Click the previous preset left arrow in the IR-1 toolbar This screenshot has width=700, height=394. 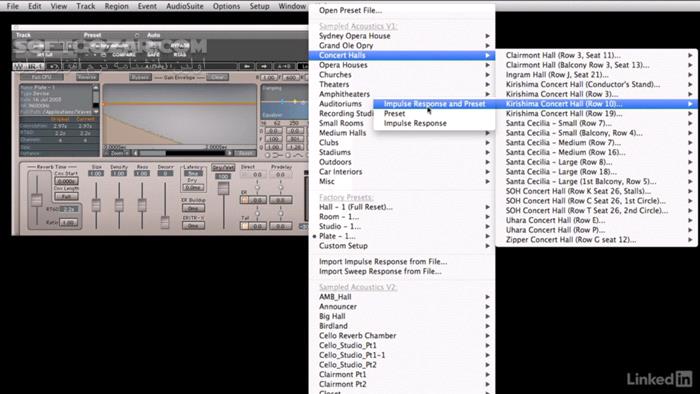(246, 66)
